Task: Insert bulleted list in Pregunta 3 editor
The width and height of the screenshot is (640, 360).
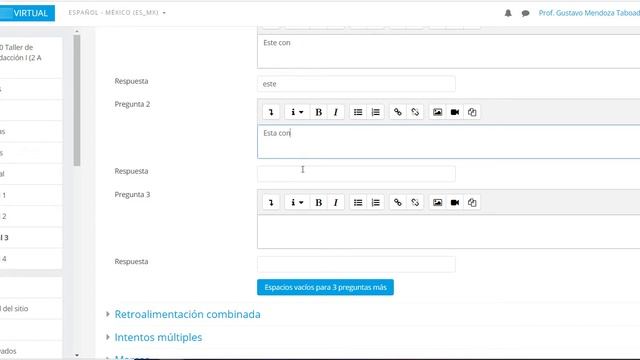Action: pyautogui.click(x=358, y=202)
